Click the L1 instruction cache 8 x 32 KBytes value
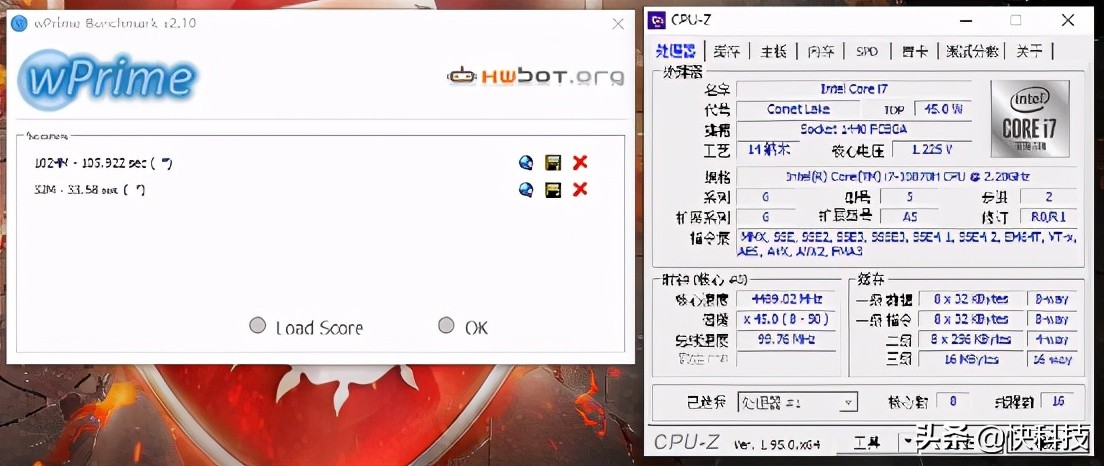 pyautogui.click(x=970, y=318)
